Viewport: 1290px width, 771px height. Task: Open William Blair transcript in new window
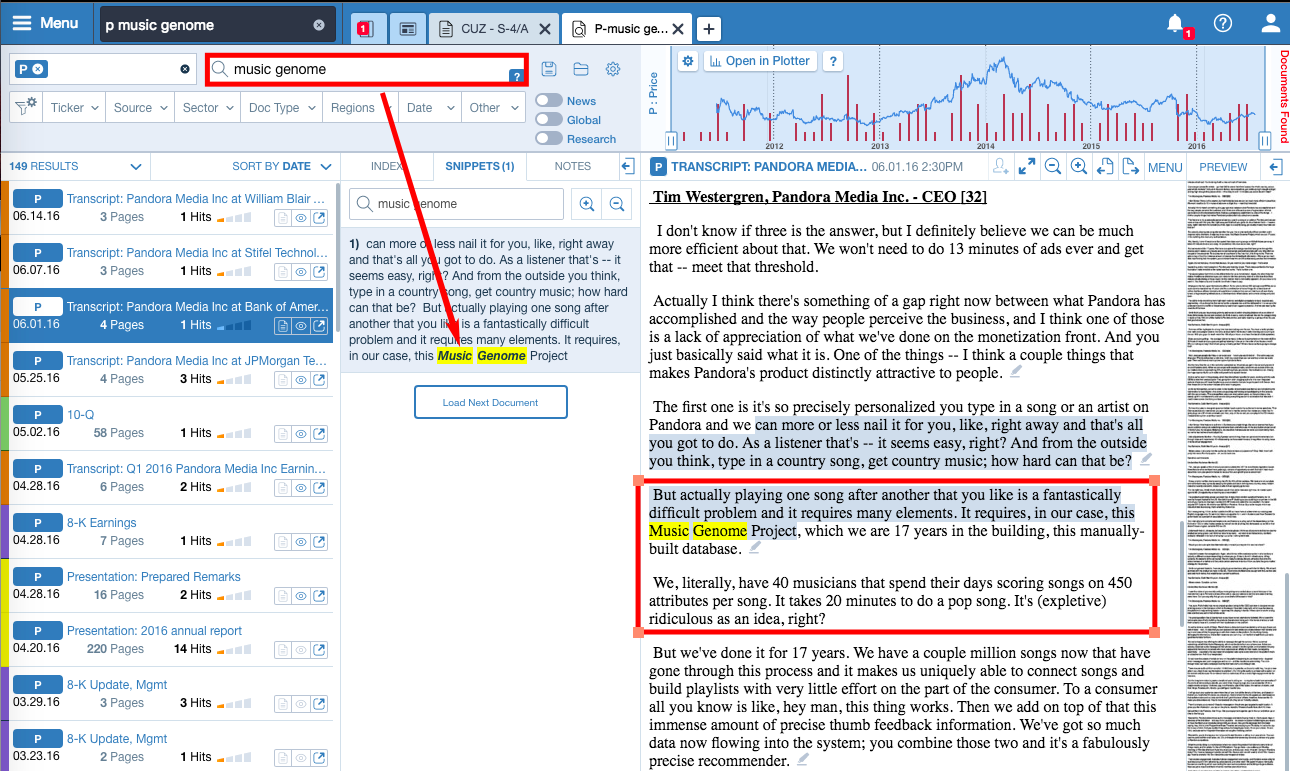[319, 217]
